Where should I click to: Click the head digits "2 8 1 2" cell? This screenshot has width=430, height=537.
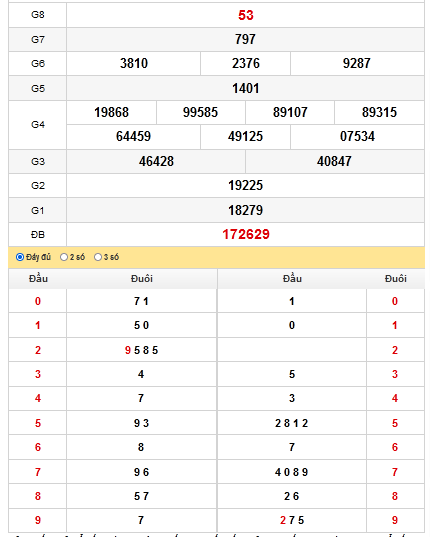(x=292, y=423)
